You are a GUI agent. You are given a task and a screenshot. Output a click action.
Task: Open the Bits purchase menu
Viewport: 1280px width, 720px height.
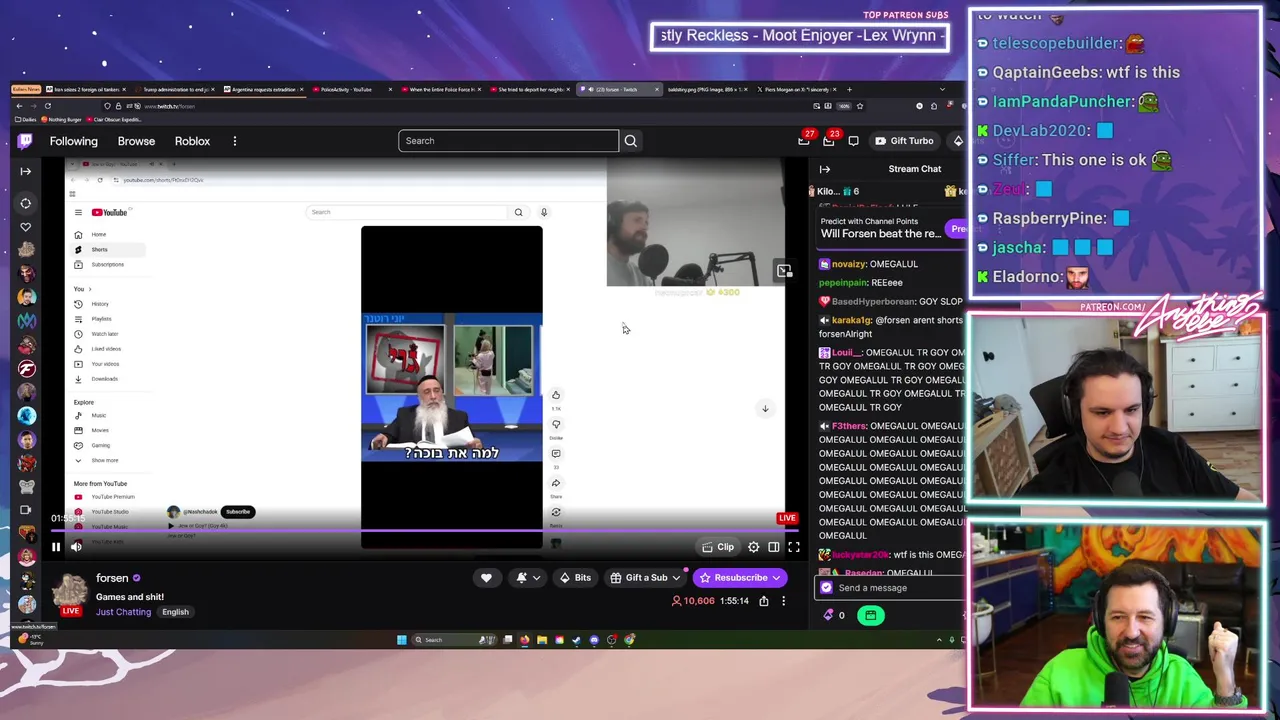575,577
